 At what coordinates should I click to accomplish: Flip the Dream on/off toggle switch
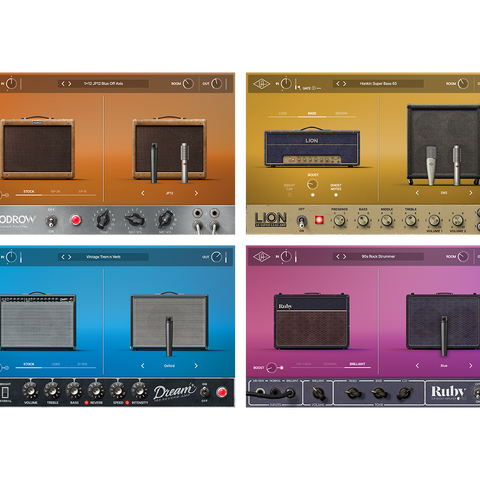click(204, 392)
